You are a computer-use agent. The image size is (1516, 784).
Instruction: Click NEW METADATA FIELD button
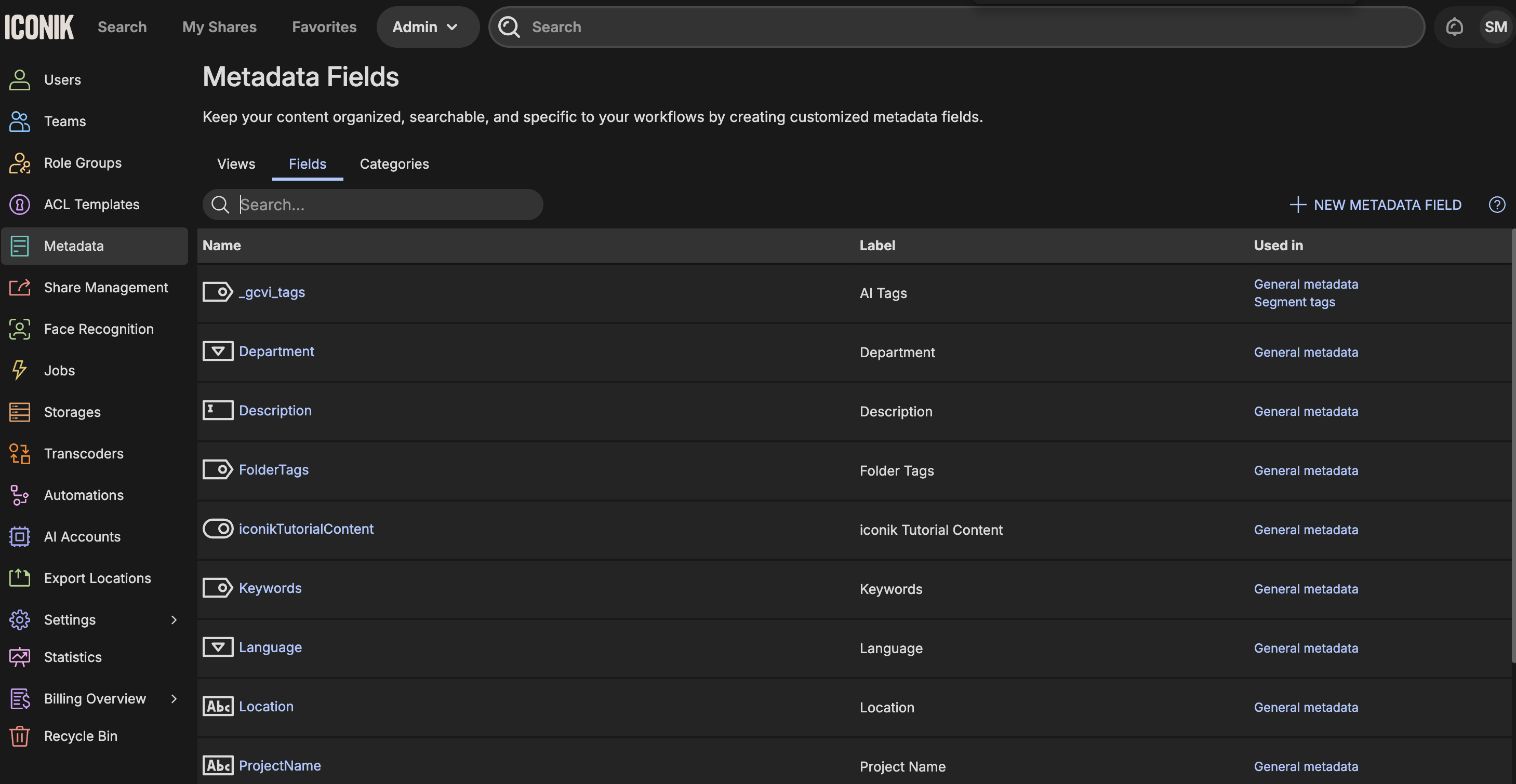(x=1375, y=205)
